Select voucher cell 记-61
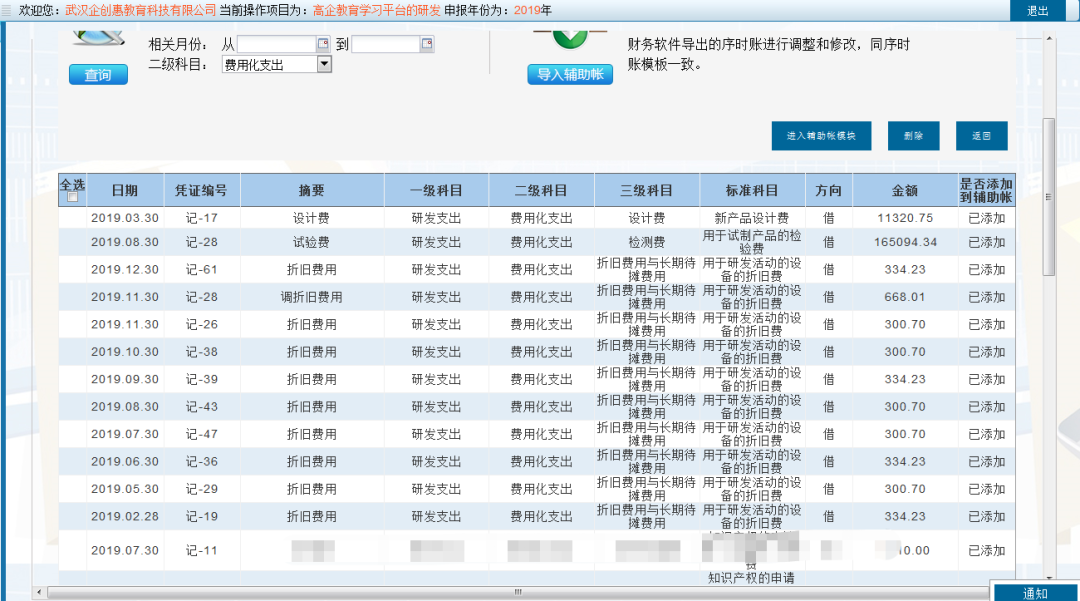The width and height of the screenshot is (1080, 601). [x=201, y=270]
